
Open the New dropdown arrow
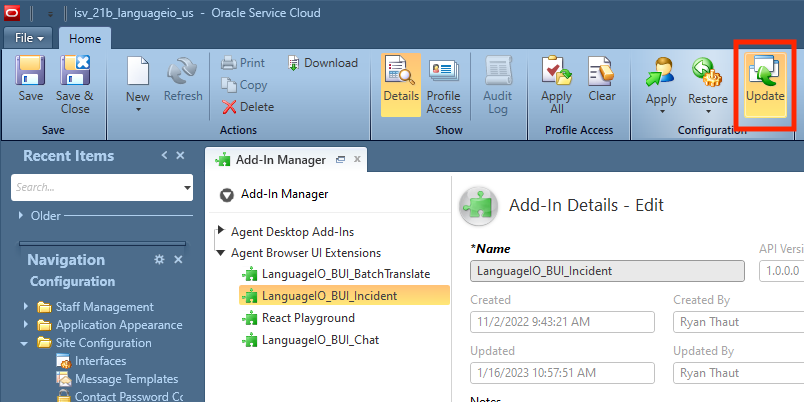tap(138, 110)
